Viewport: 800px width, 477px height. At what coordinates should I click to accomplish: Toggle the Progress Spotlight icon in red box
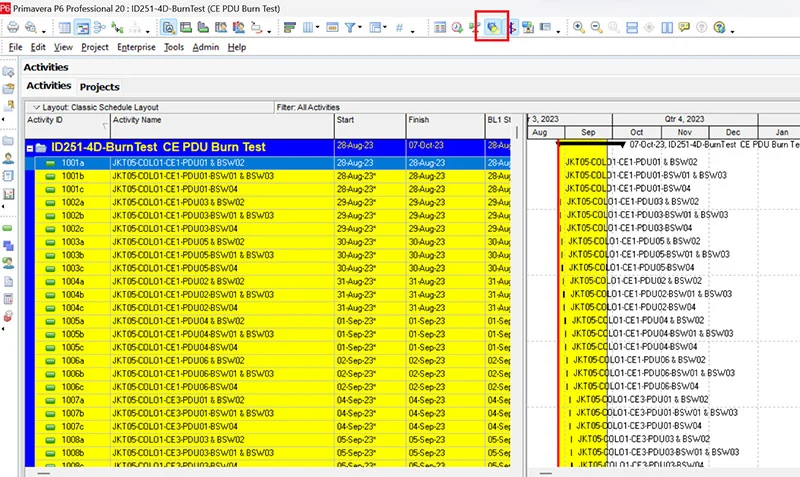pyautogui.click(x=492, y=28)
